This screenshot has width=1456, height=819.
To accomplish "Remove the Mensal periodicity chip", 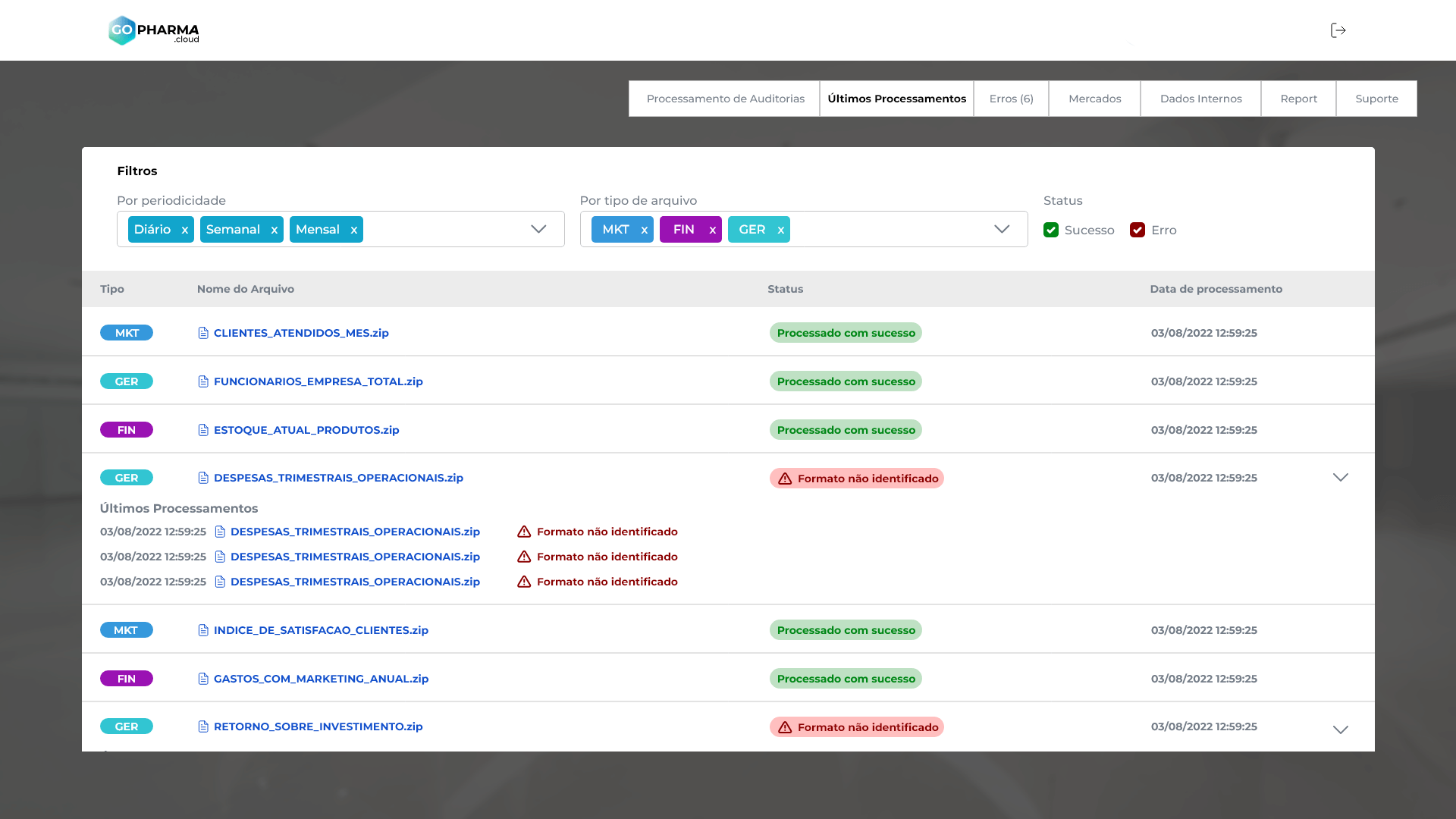I will (x=353, y=230).
